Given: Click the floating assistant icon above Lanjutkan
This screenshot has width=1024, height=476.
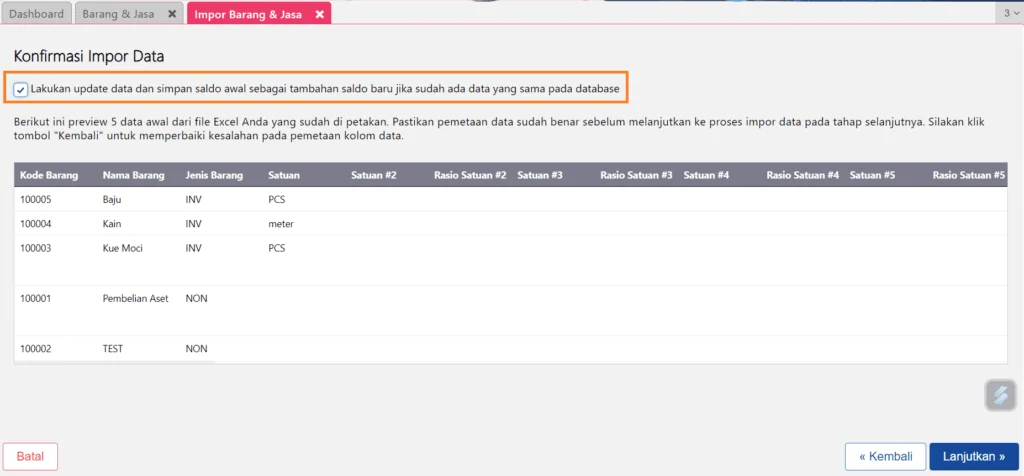Looking at the screenshot, I should pyautogui.click(x=999, y=395).
